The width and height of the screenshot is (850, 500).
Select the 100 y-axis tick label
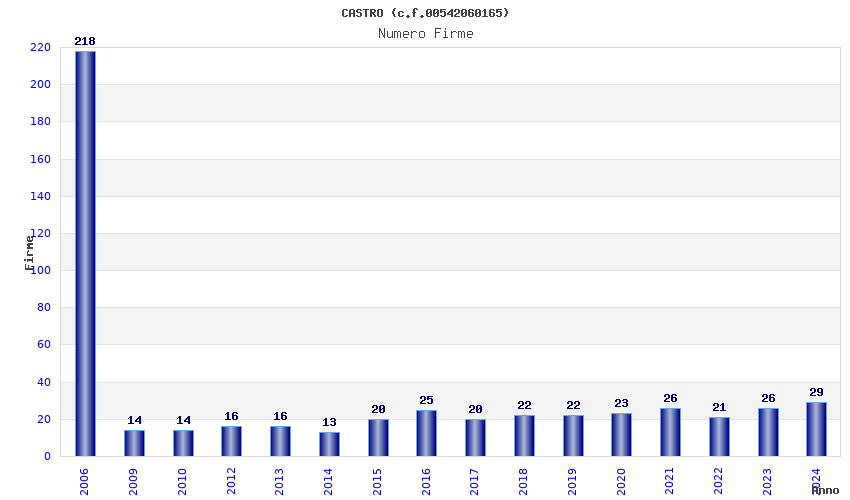point(41,270)
